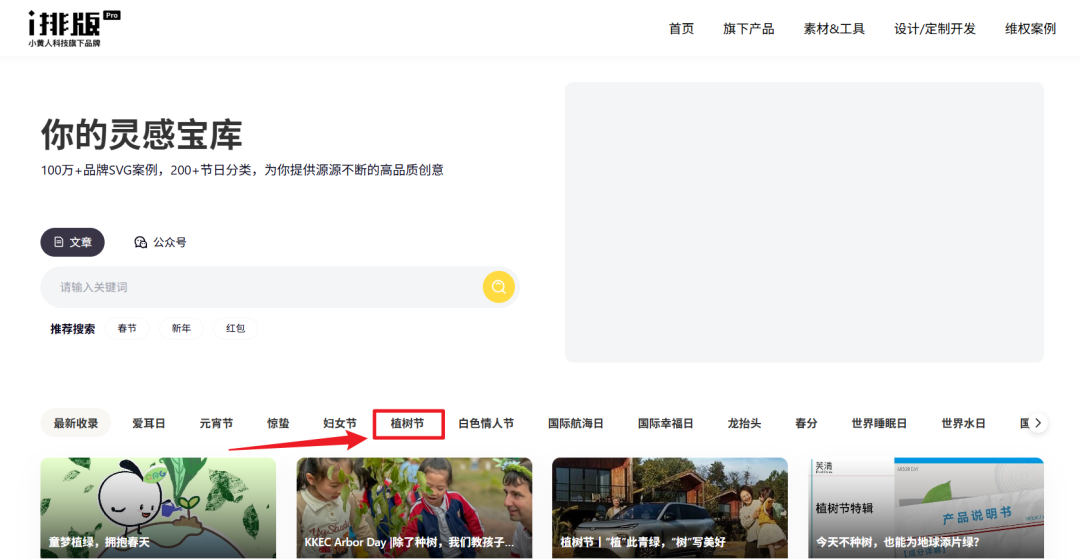
Task: Select the 龙抬头 category tab
Action: pos(744,423)
